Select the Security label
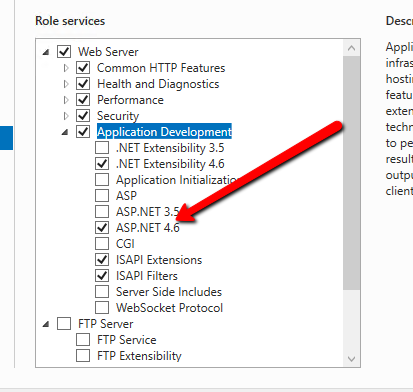The width and height of the screenshot is (413, 392). coord(118,116)
